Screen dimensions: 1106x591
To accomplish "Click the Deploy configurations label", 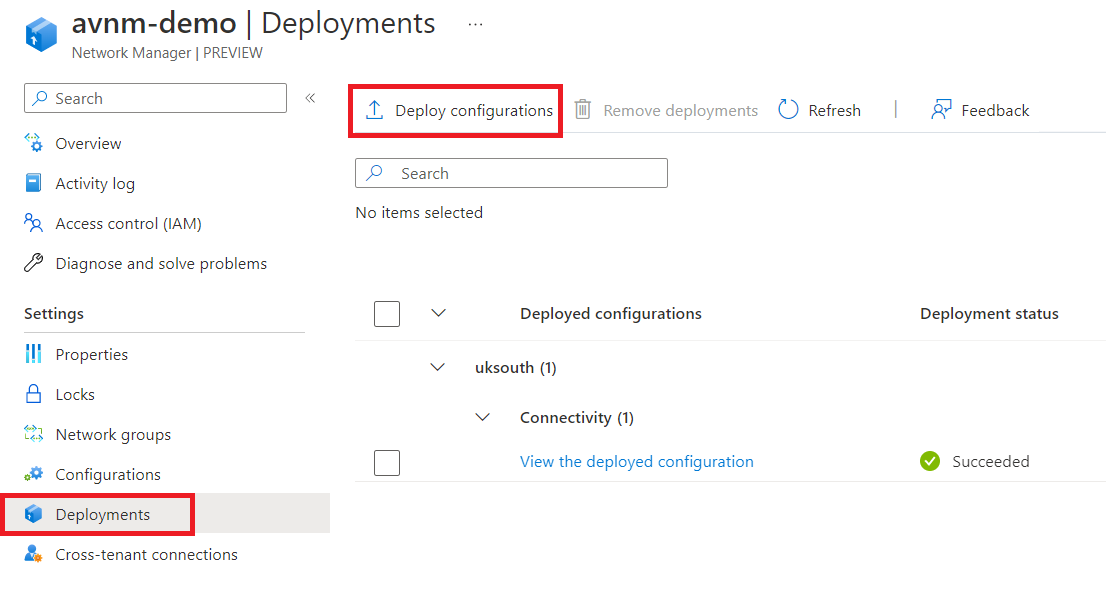I will click(474, 111).
